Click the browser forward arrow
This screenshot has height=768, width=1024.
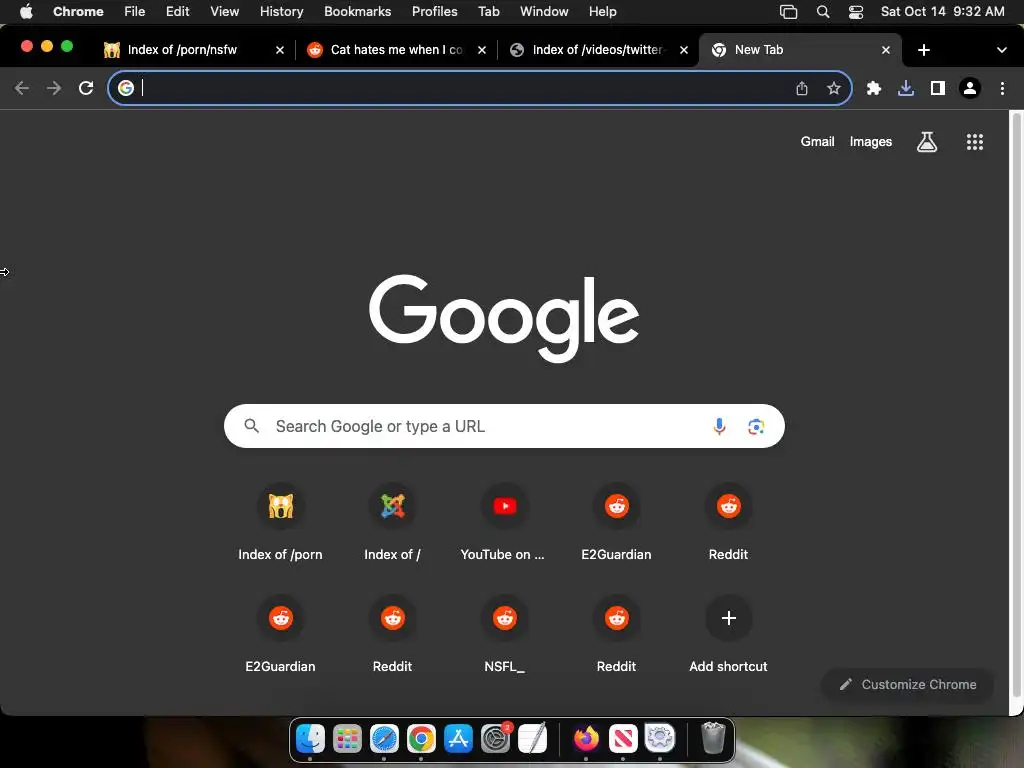point(54,88)
